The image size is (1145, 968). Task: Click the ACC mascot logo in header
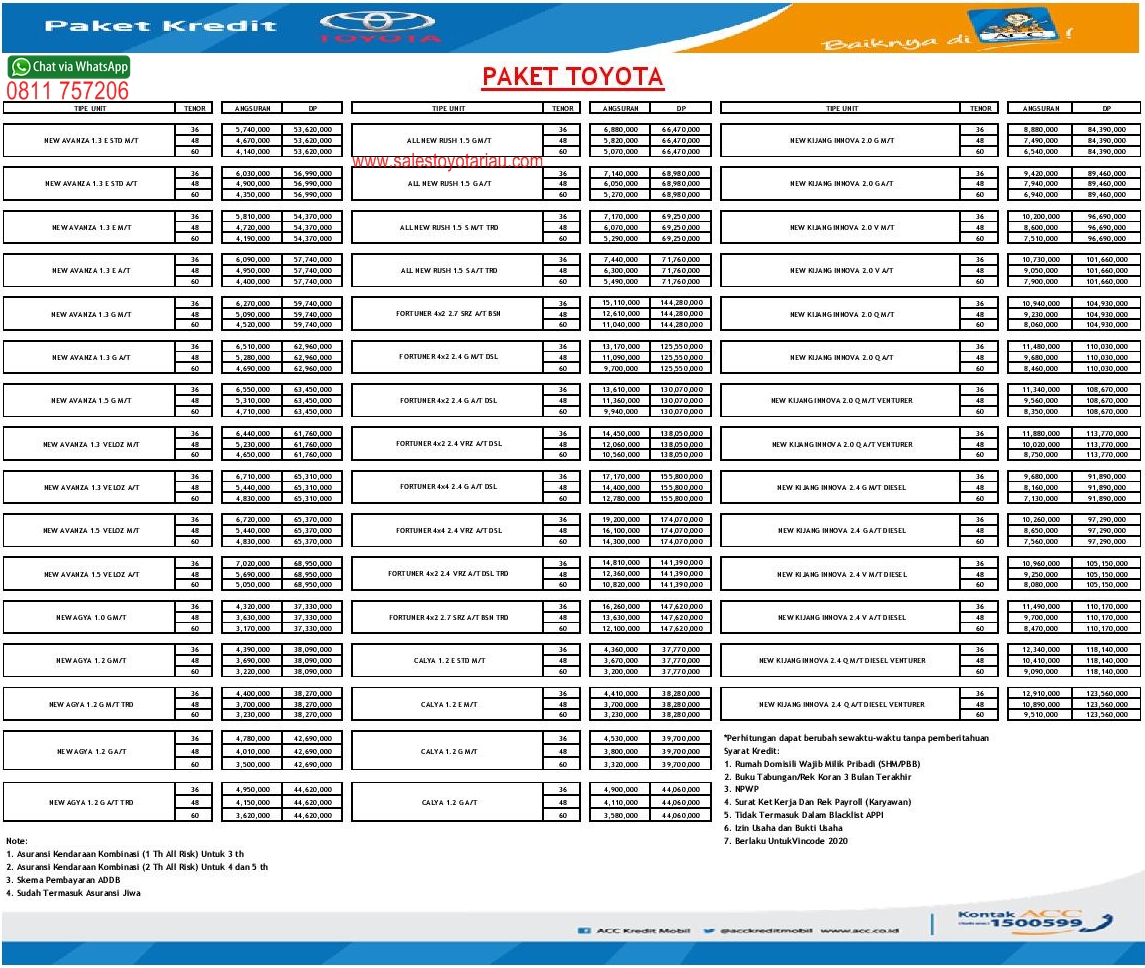click(x=1017, y=26)
